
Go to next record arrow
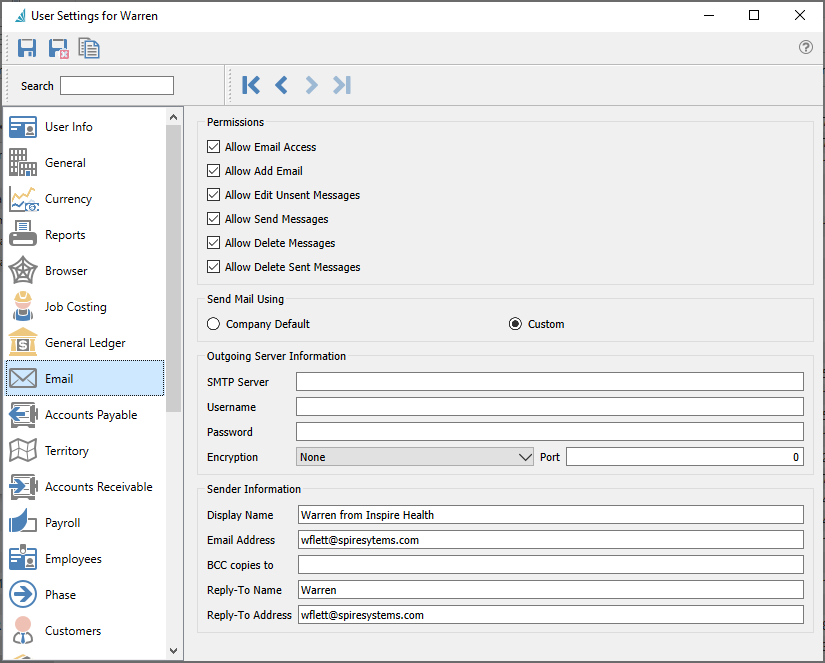pyautogui.click(x=311, y=85)
